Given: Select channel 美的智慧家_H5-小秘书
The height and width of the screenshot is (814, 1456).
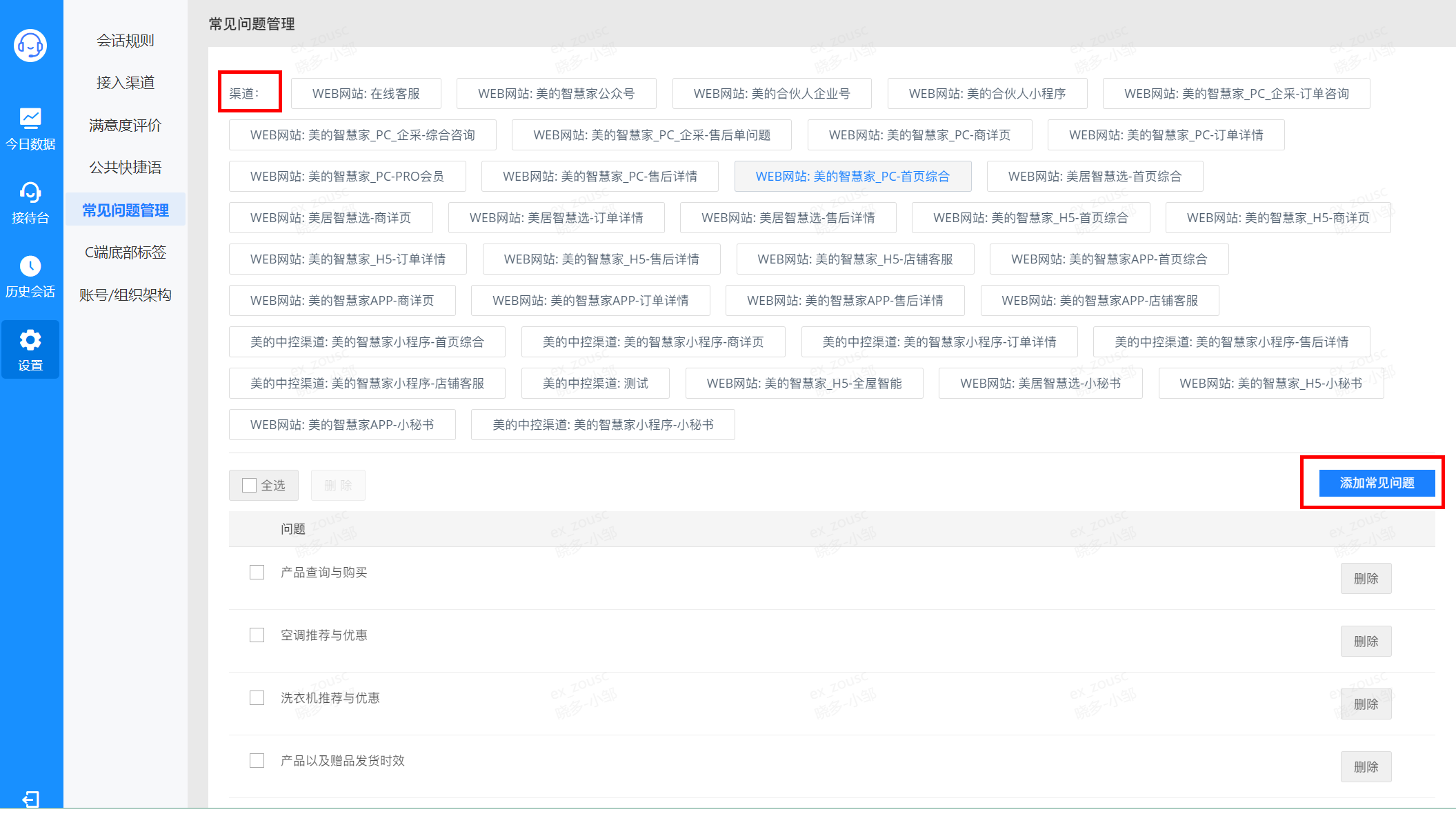Looking at the screenshot, I should [x=1271, y=384].
